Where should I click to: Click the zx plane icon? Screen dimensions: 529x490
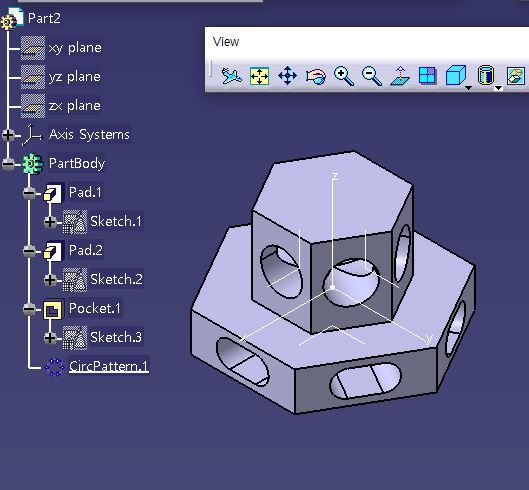tap(33, 106)
